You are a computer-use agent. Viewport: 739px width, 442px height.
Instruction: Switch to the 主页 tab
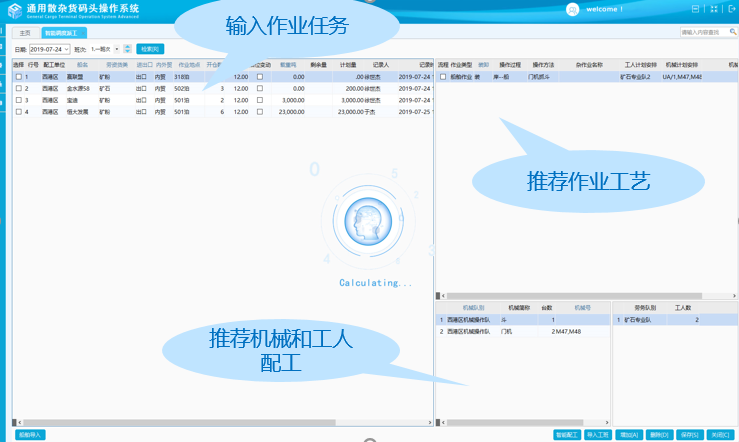[x=26, y=33]
